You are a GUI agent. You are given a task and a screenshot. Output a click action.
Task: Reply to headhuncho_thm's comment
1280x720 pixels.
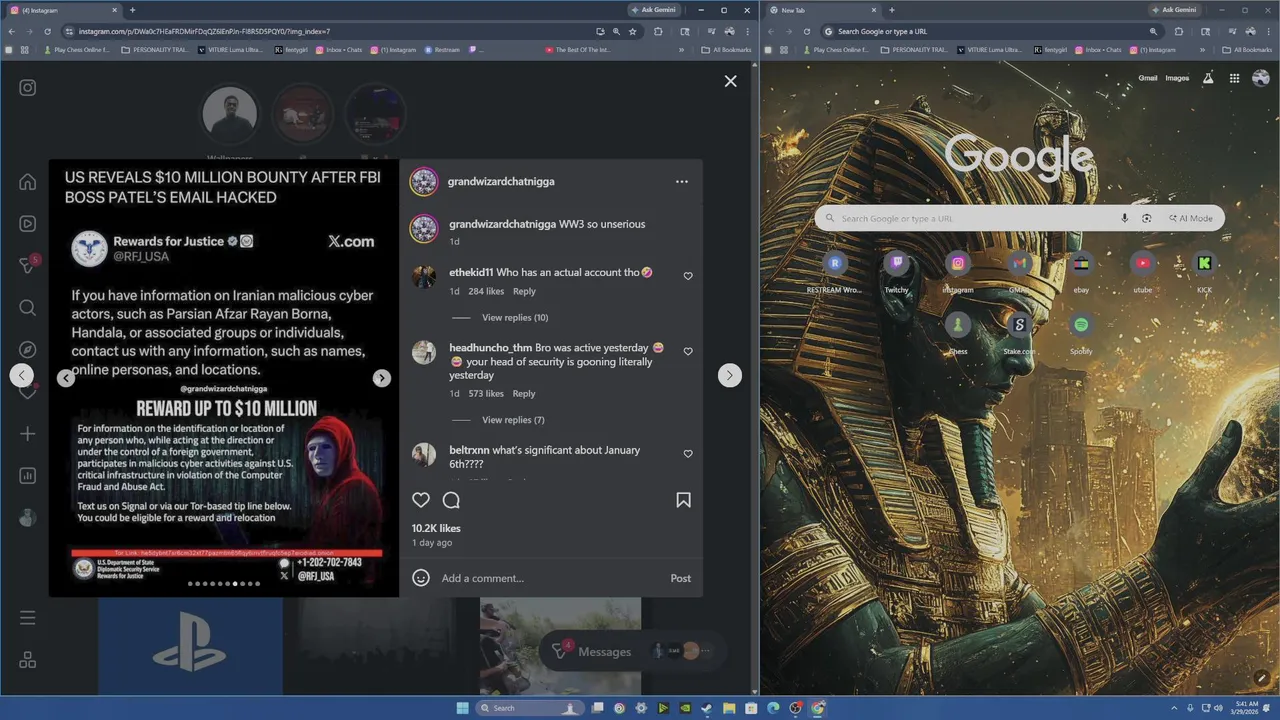click(524, 394)
